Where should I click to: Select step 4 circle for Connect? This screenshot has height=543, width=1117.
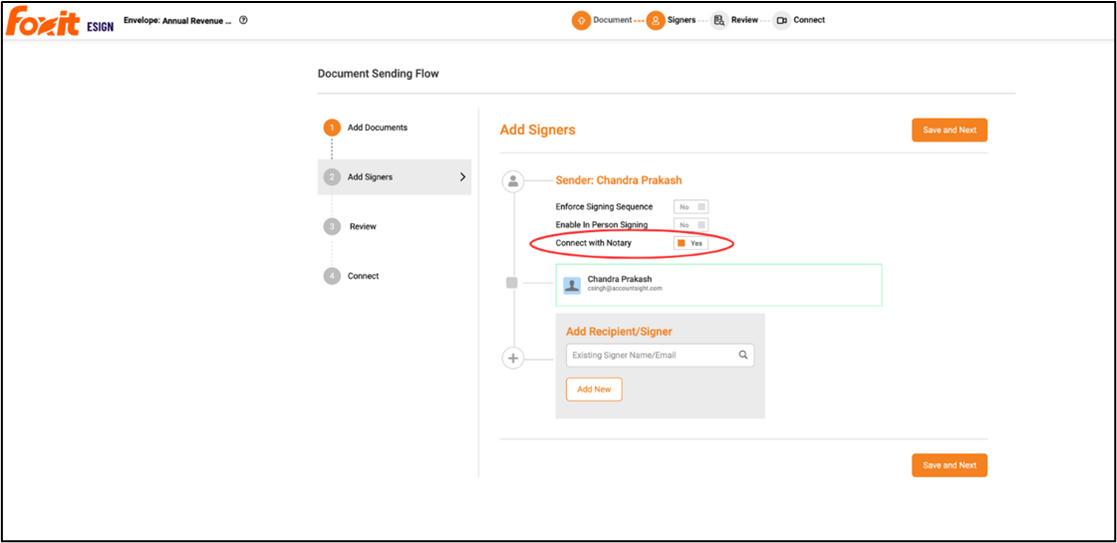click(331, 276)
